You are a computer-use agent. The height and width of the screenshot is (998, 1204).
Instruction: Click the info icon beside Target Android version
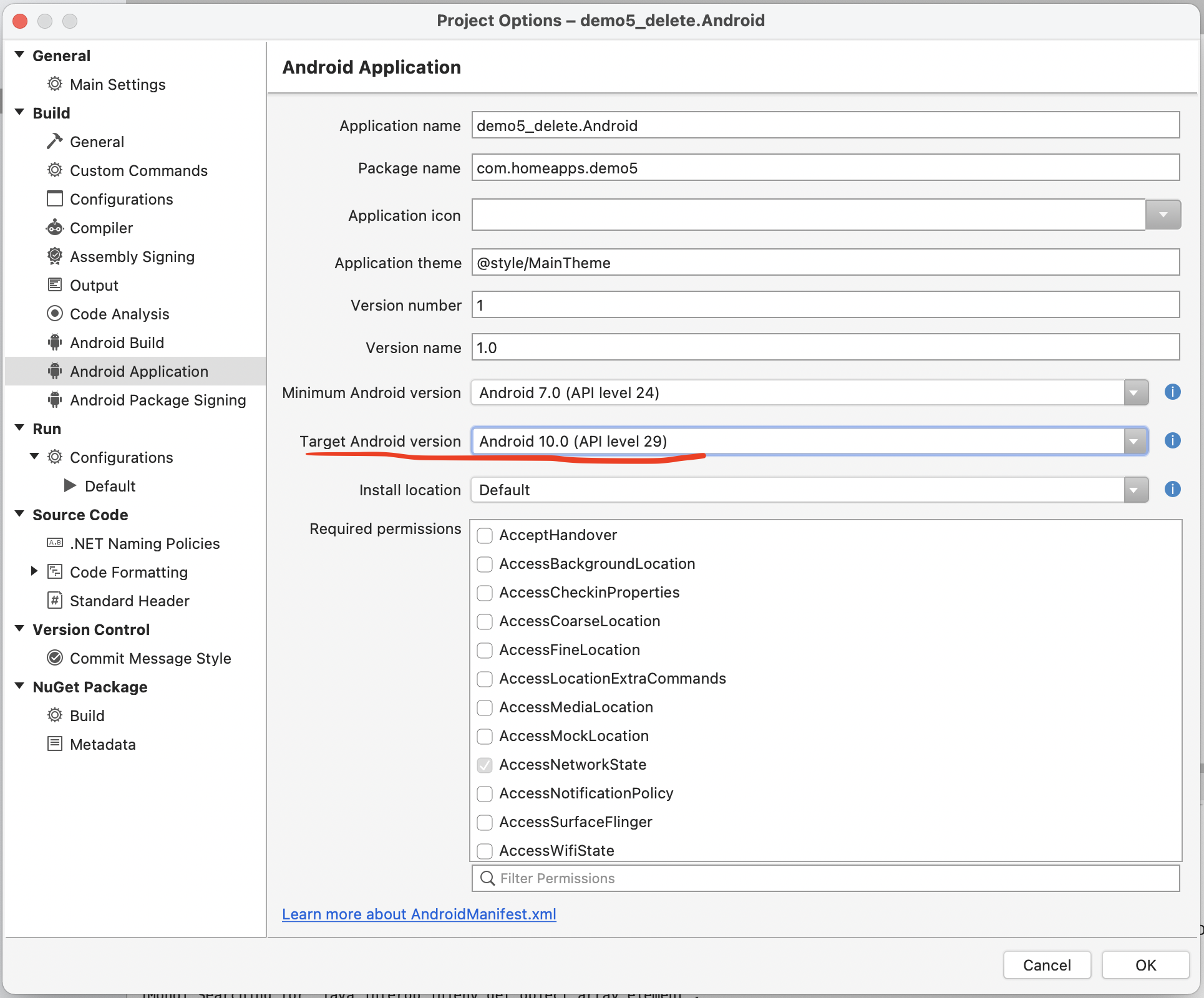point(1172,440)
